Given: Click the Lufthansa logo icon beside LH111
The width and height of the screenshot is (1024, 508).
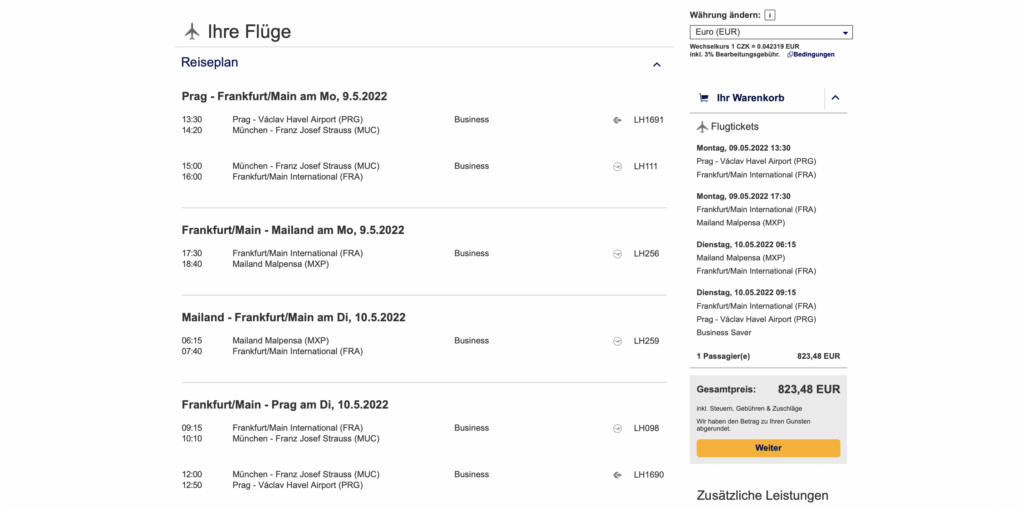Looking at the screenshot, I should point(617,166).
